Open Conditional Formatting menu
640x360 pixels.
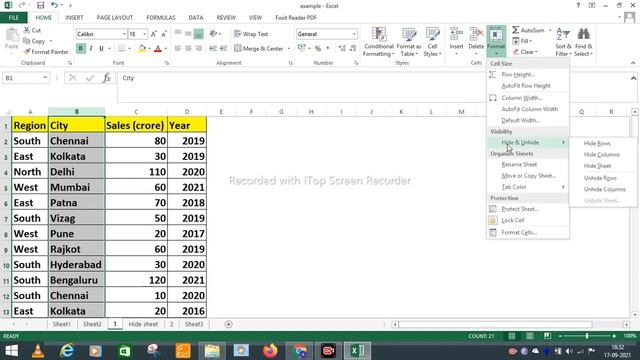coord(378,42)
